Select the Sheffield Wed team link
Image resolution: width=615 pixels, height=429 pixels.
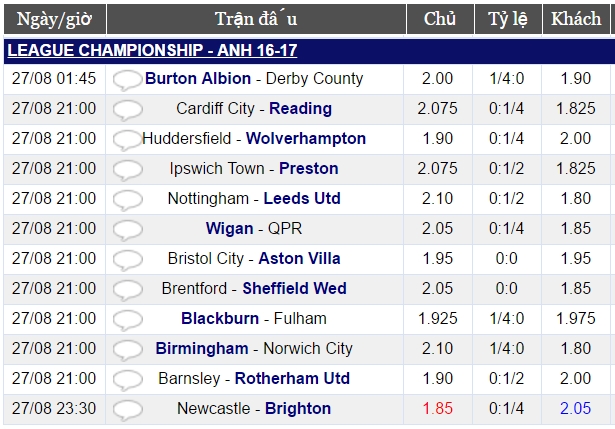pyautogui.click(x=295, y=288)
